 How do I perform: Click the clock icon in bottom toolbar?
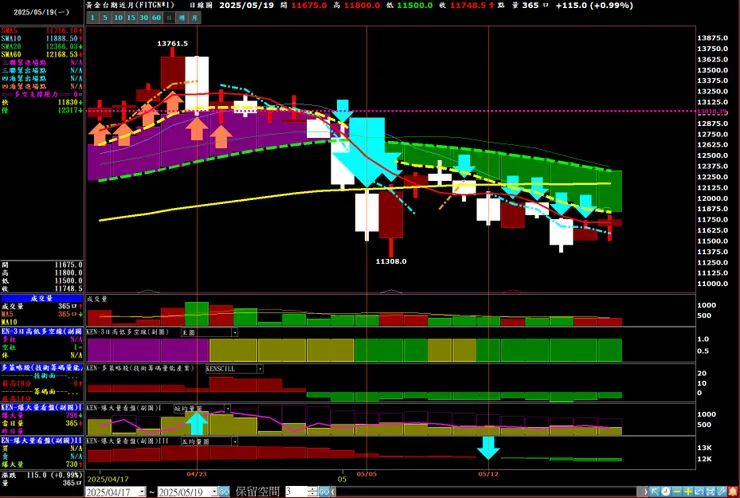pos(665,492)
